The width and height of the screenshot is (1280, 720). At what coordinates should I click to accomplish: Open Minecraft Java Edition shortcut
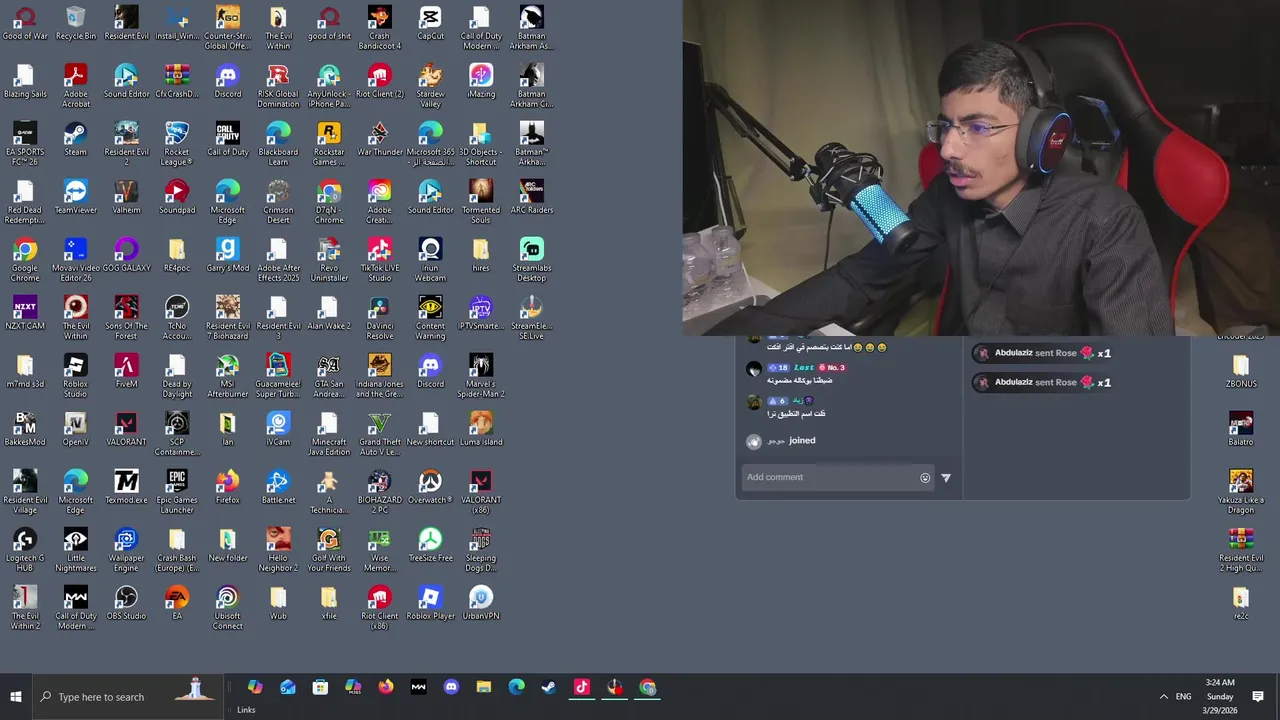pyautogui.click(x=329, y=434)
